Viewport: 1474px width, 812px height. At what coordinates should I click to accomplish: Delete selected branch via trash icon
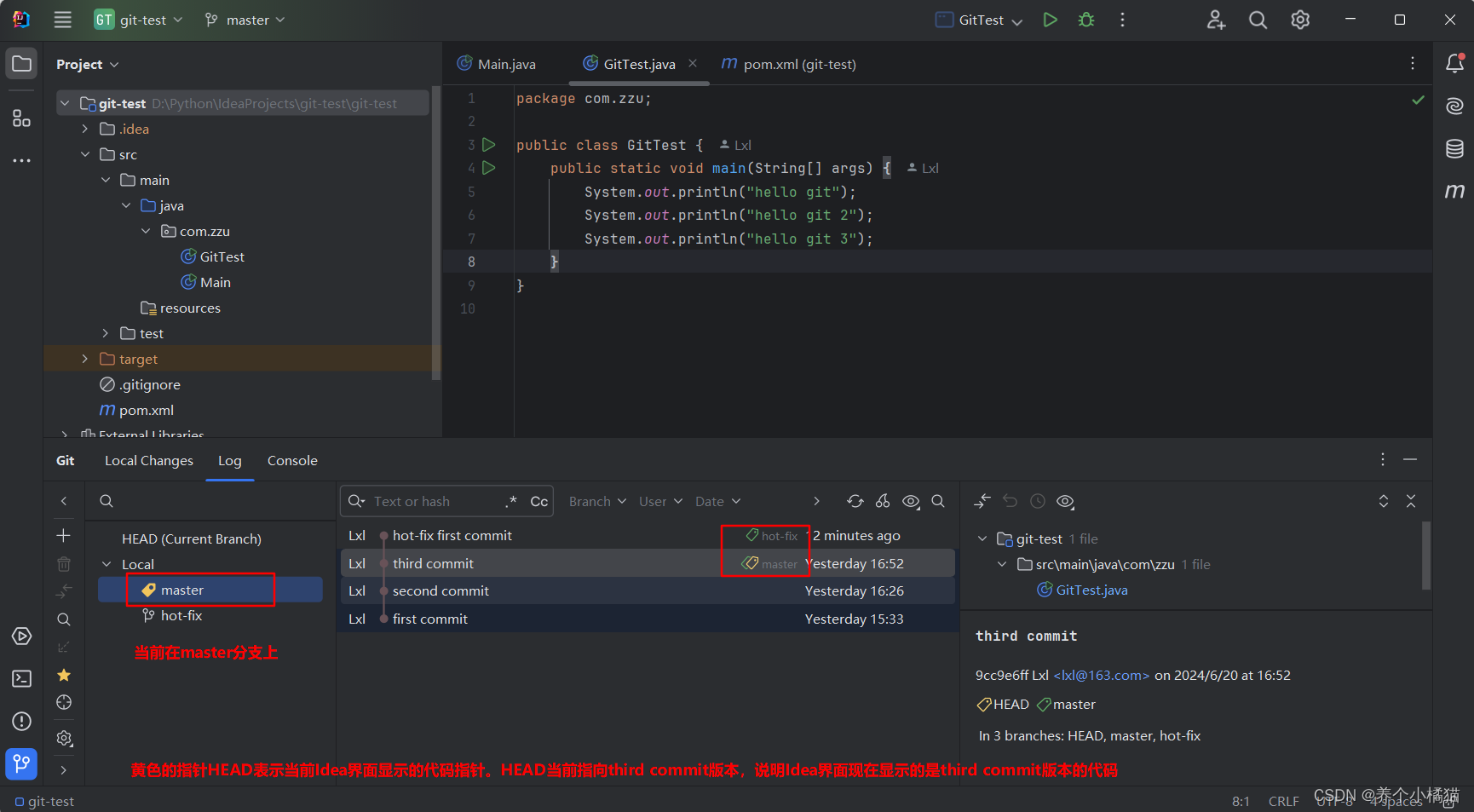pyautogui.click(x=64, y=563)
